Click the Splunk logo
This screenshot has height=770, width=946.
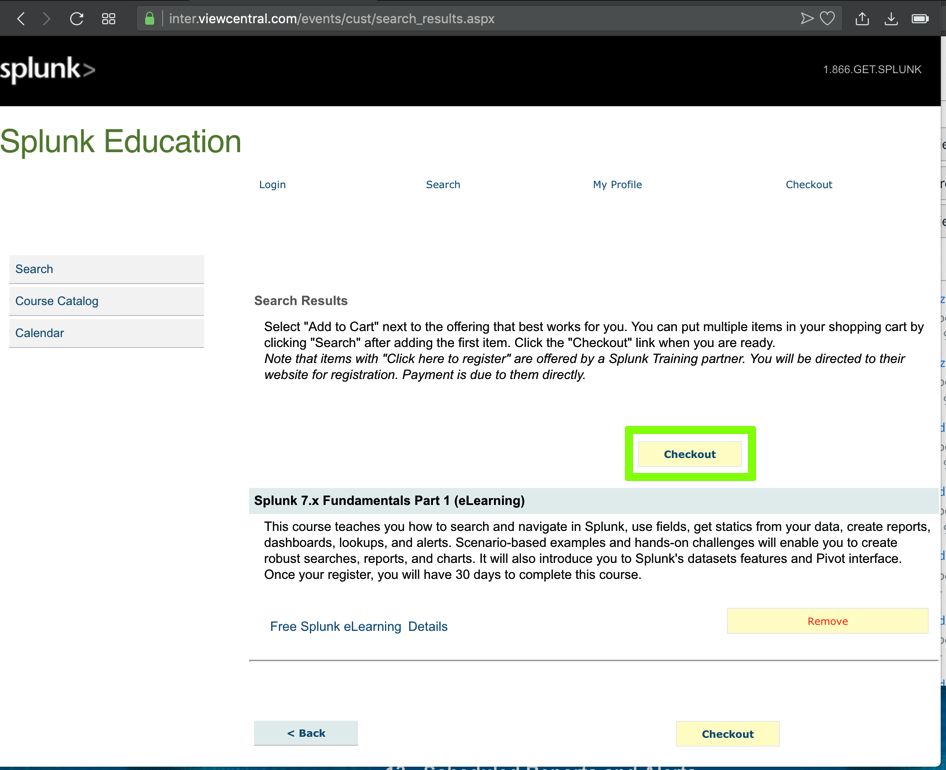coord(48,69)
